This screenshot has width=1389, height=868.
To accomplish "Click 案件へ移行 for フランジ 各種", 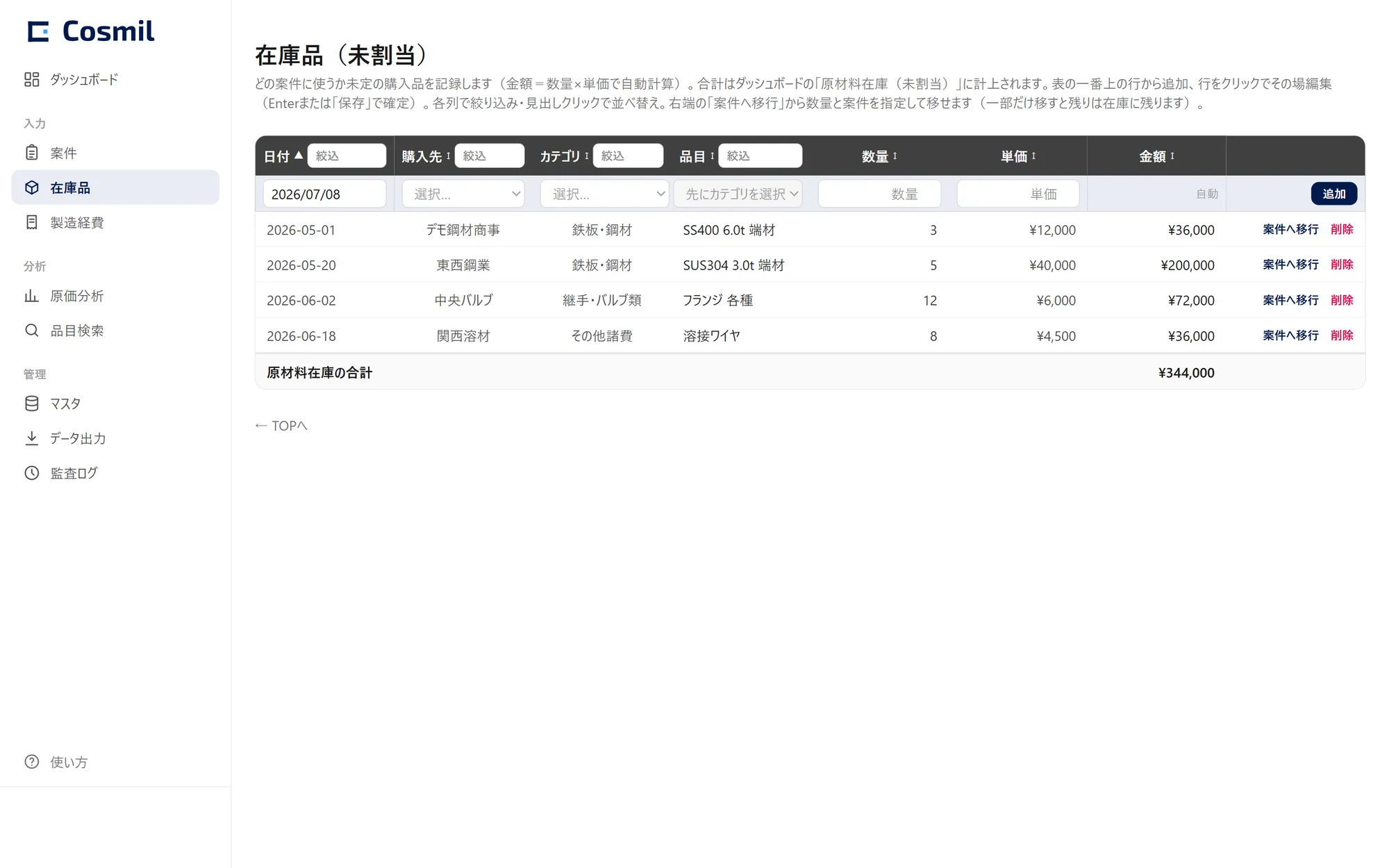I will pos(1290,300).
